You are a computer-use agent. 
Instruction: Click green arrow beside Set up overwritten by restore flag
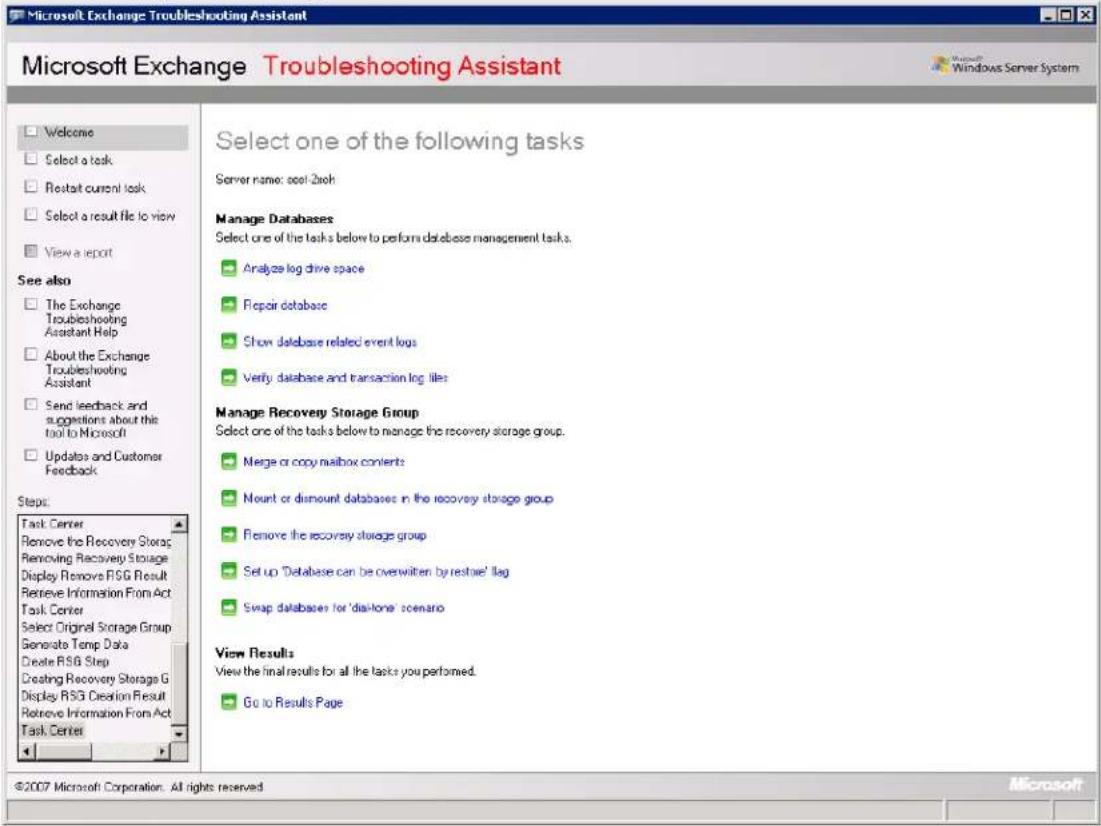pyautogui.click(x=229, y=571)
